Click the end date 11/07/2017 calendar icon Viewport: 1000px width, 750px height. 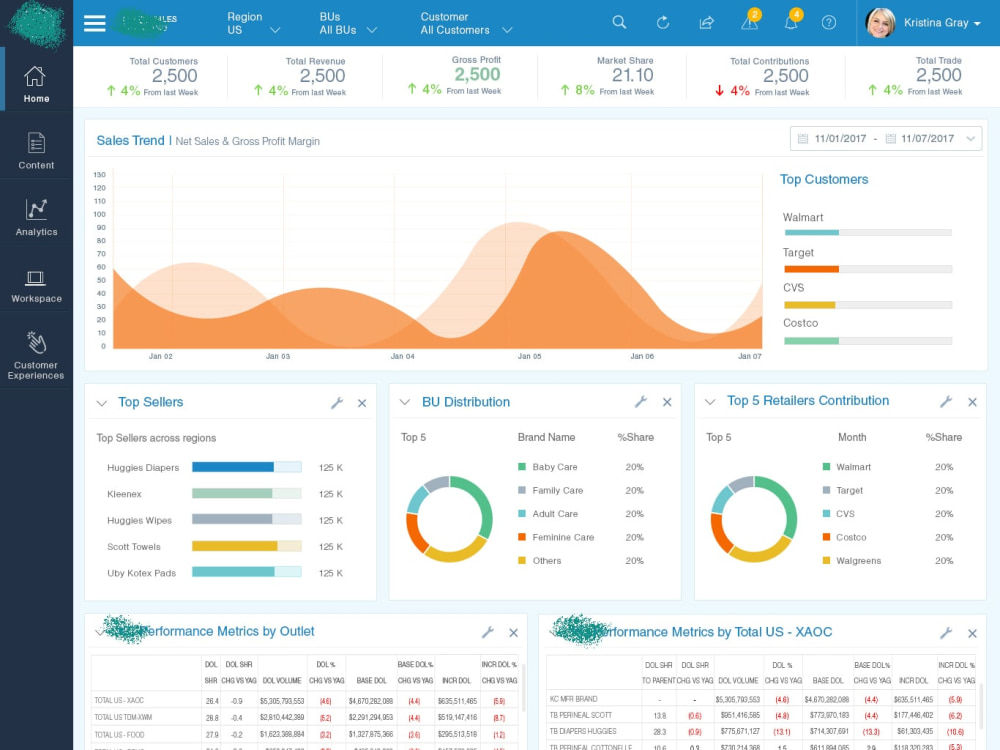point(890,138)
